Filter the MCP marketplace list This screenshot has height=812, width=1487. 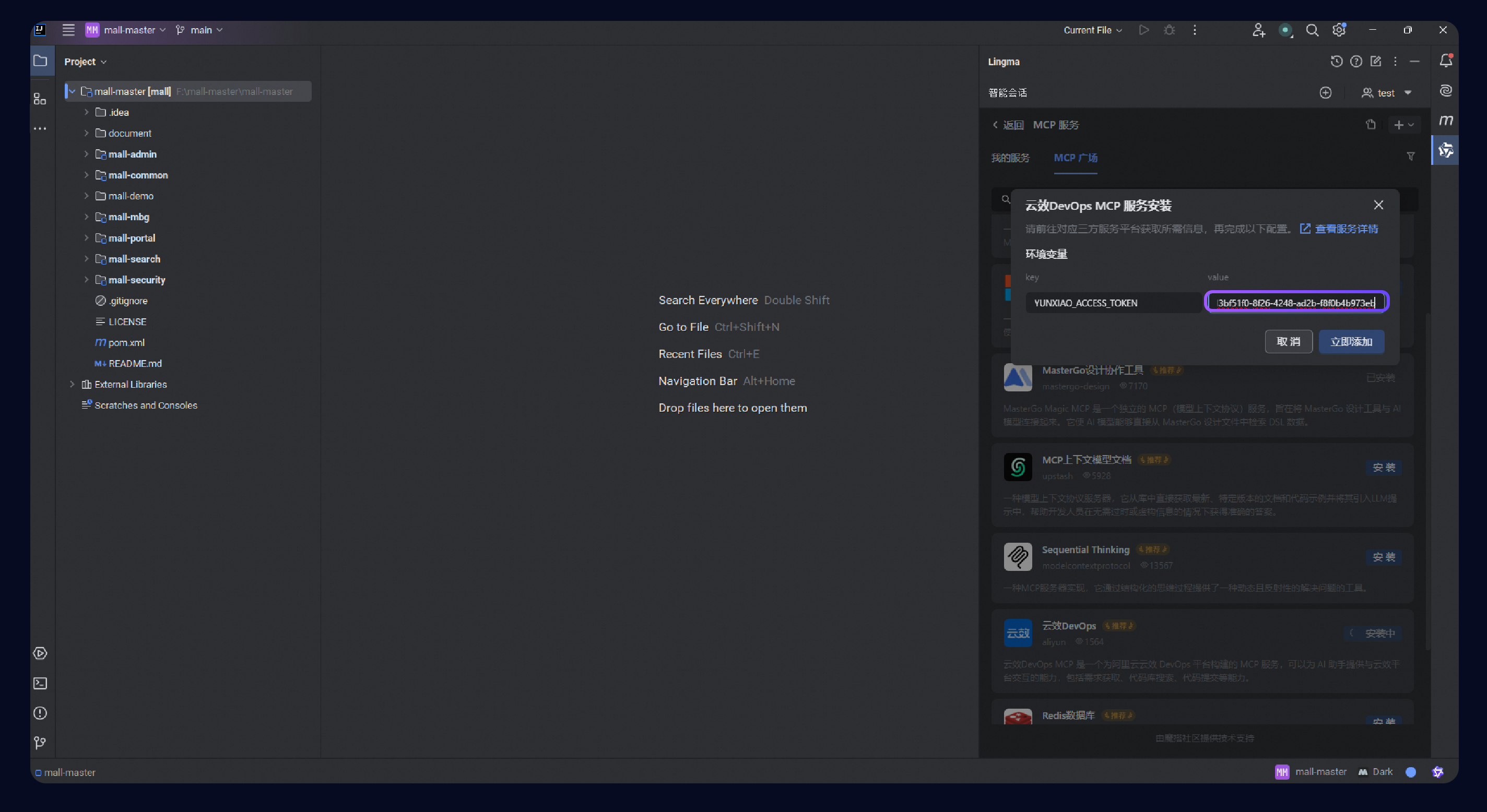[1411, 157]
